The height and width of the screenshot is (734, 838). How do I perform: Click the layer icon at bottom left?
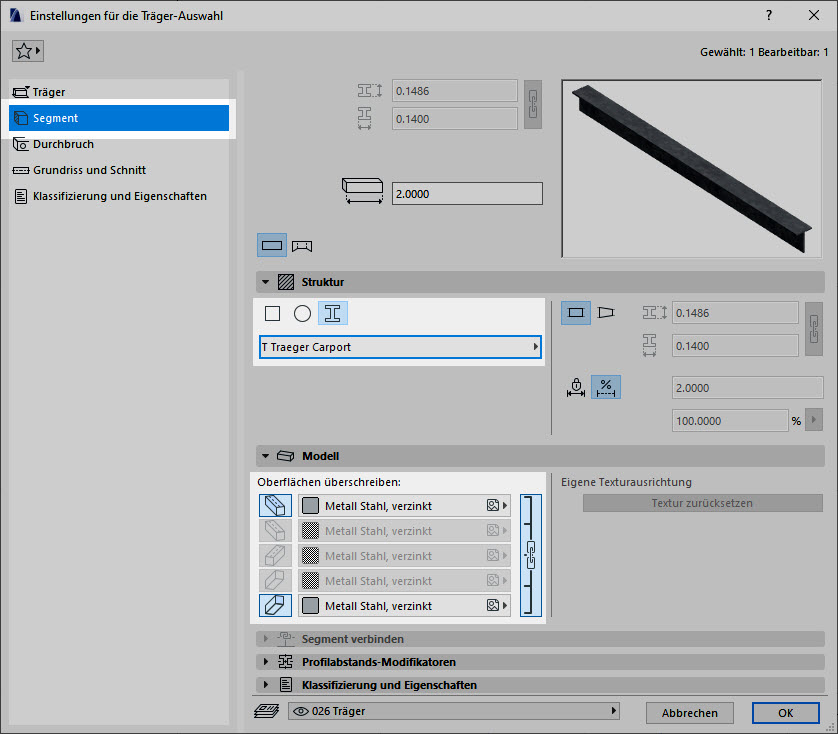tap(267, 711)
